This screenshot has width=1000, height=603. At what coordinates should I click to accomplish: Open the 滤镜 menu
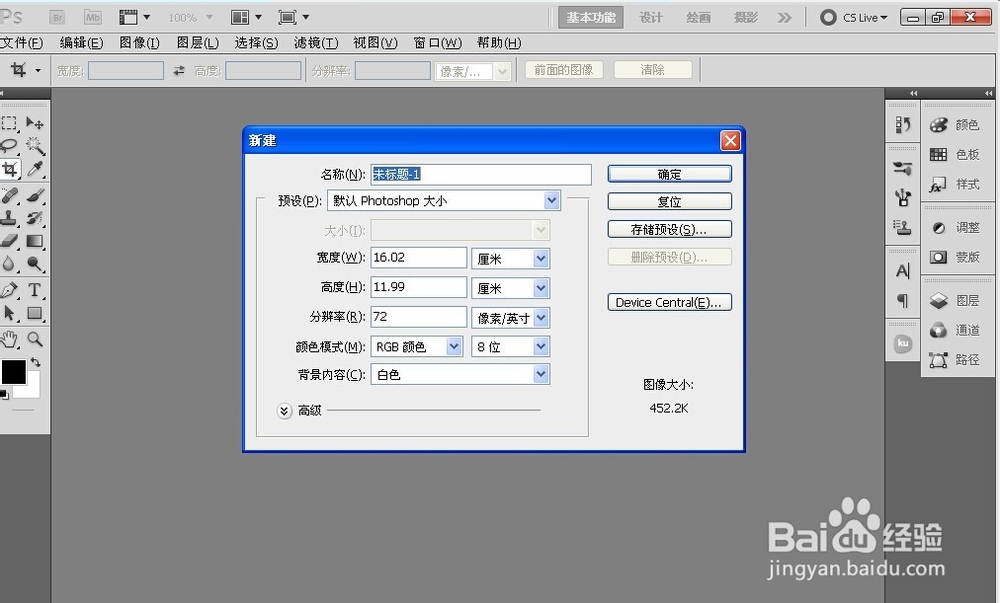[315, 42]
